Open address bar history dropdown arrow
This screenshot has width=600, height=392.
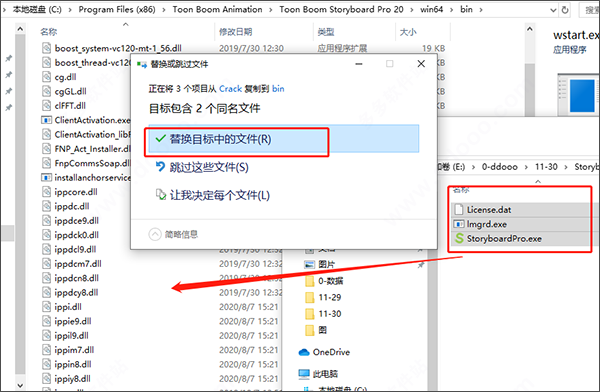(x=553, y=10)
